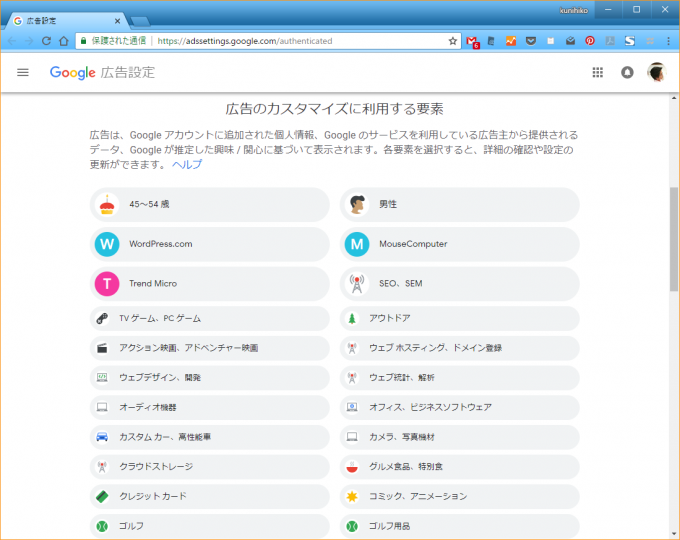
Task: Select グルメ食品、特別食 interest
Action: 460,467
